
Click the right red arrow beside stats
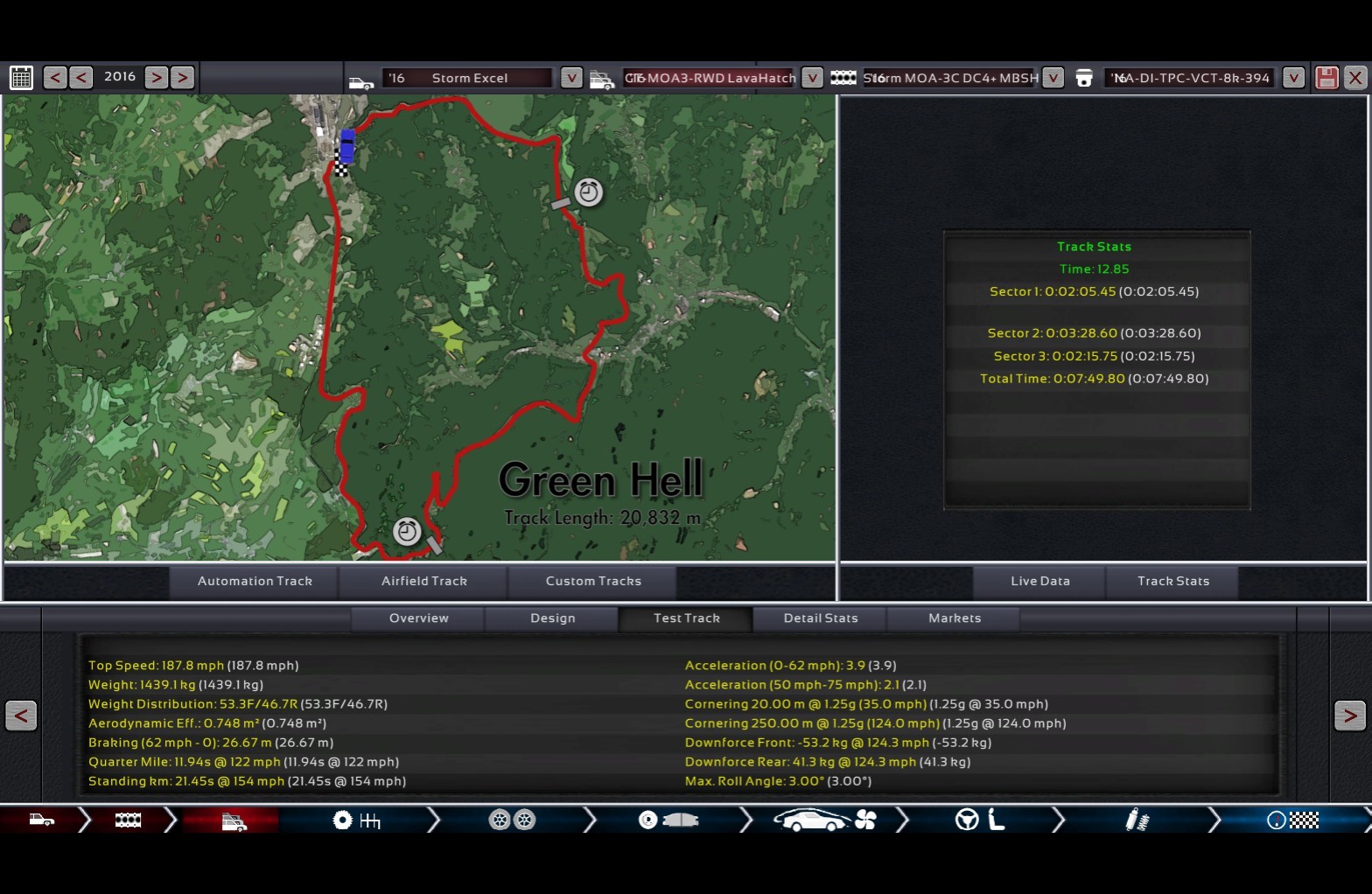click(1349, 716)
